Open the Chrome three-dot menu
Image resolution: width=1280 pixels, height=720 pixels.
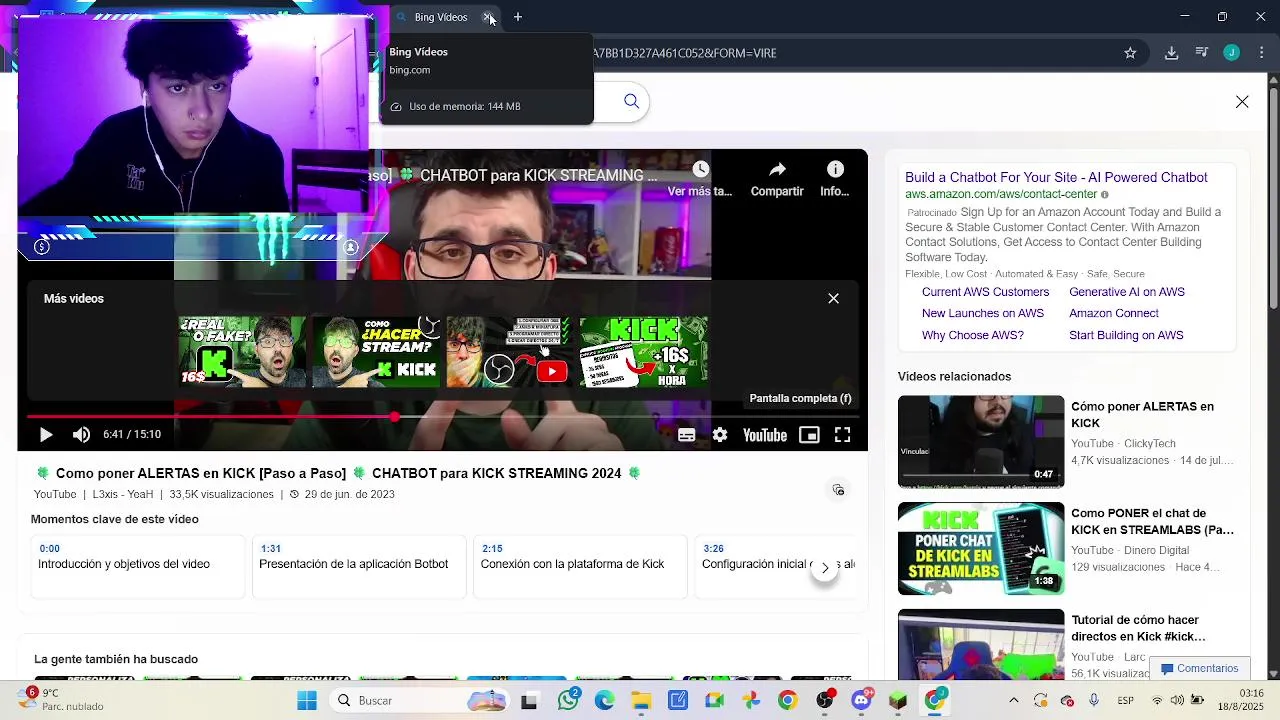1262,53
